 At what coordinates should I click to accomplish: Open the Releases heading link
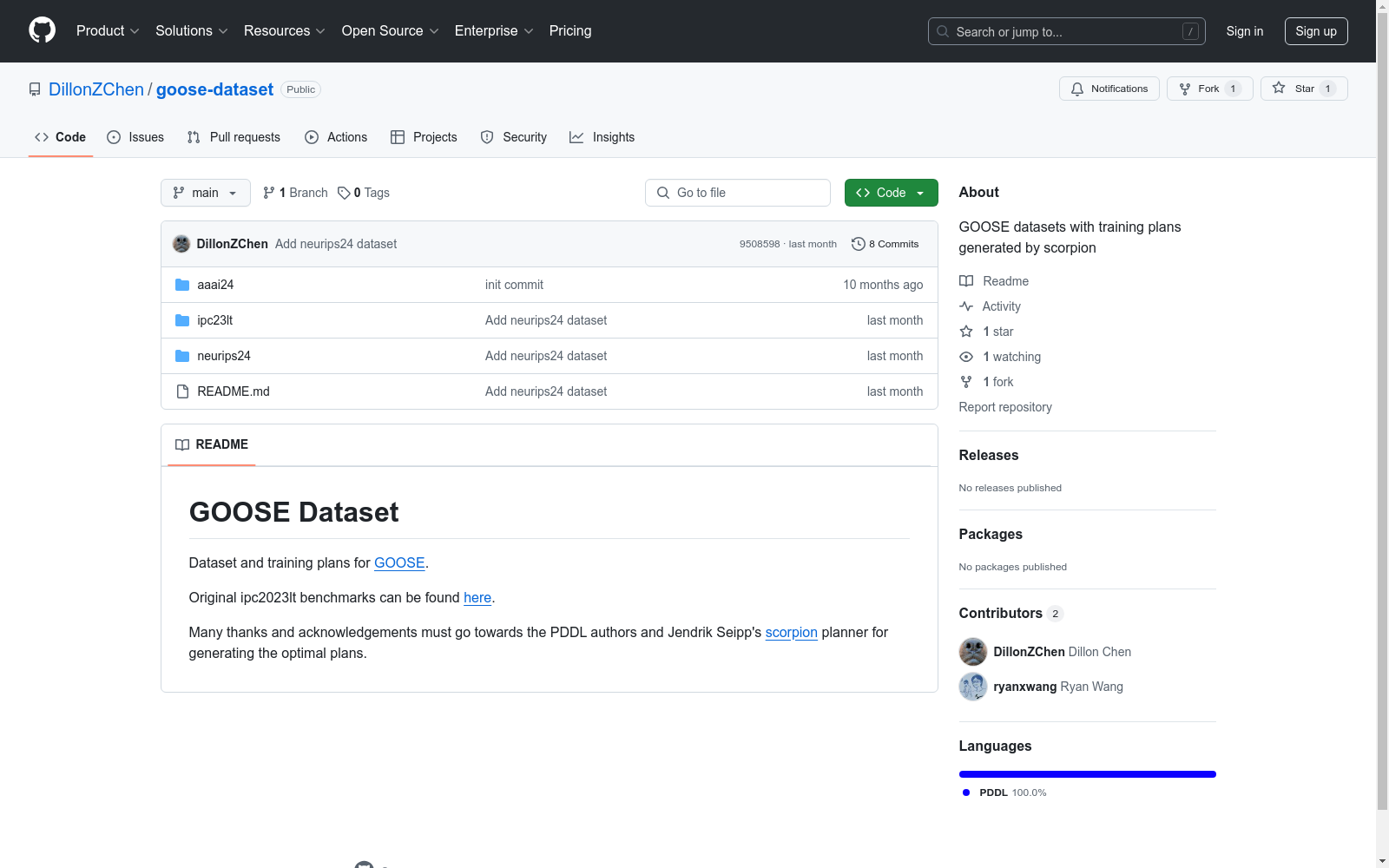coord(989,455)
